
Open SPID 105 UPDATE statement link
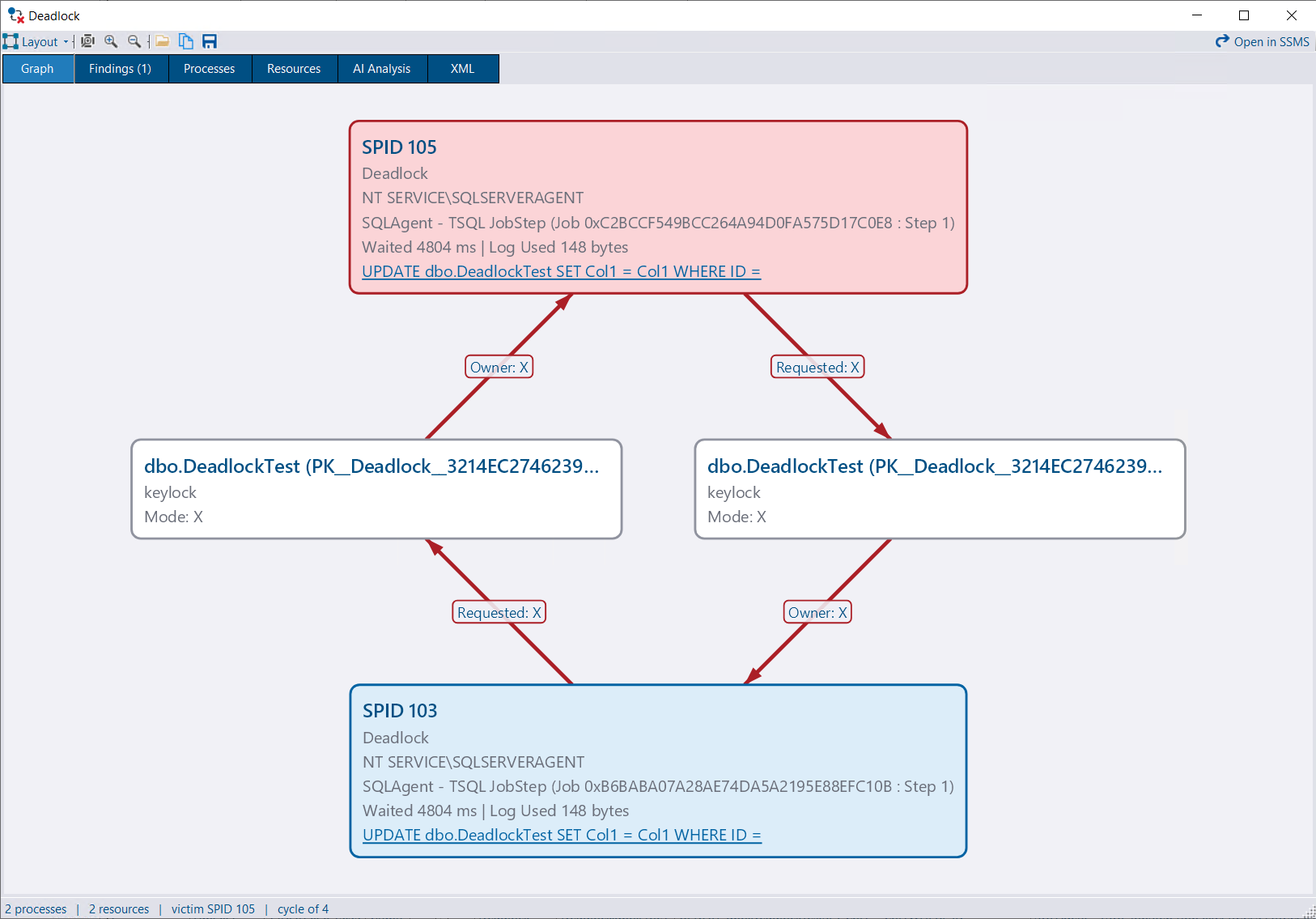(x=561, y=271)
